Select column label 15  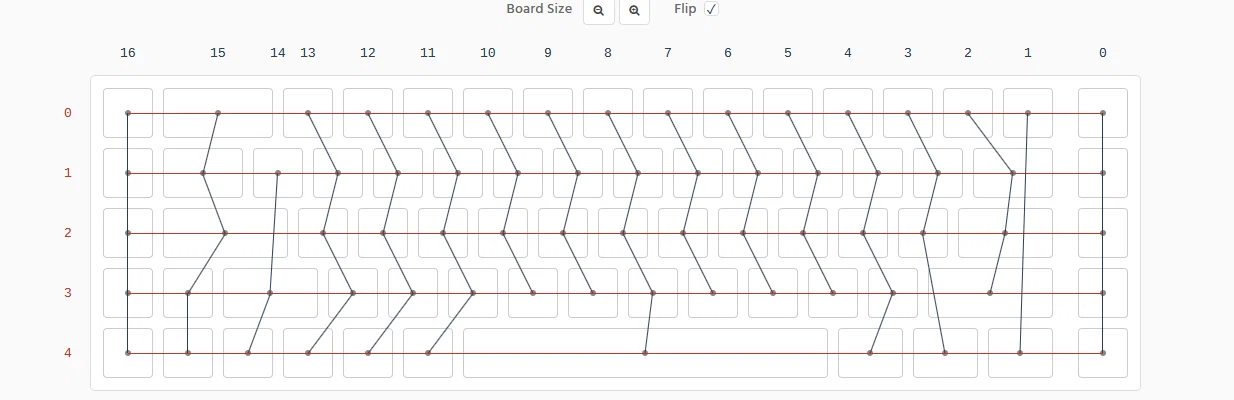[218, 53]
